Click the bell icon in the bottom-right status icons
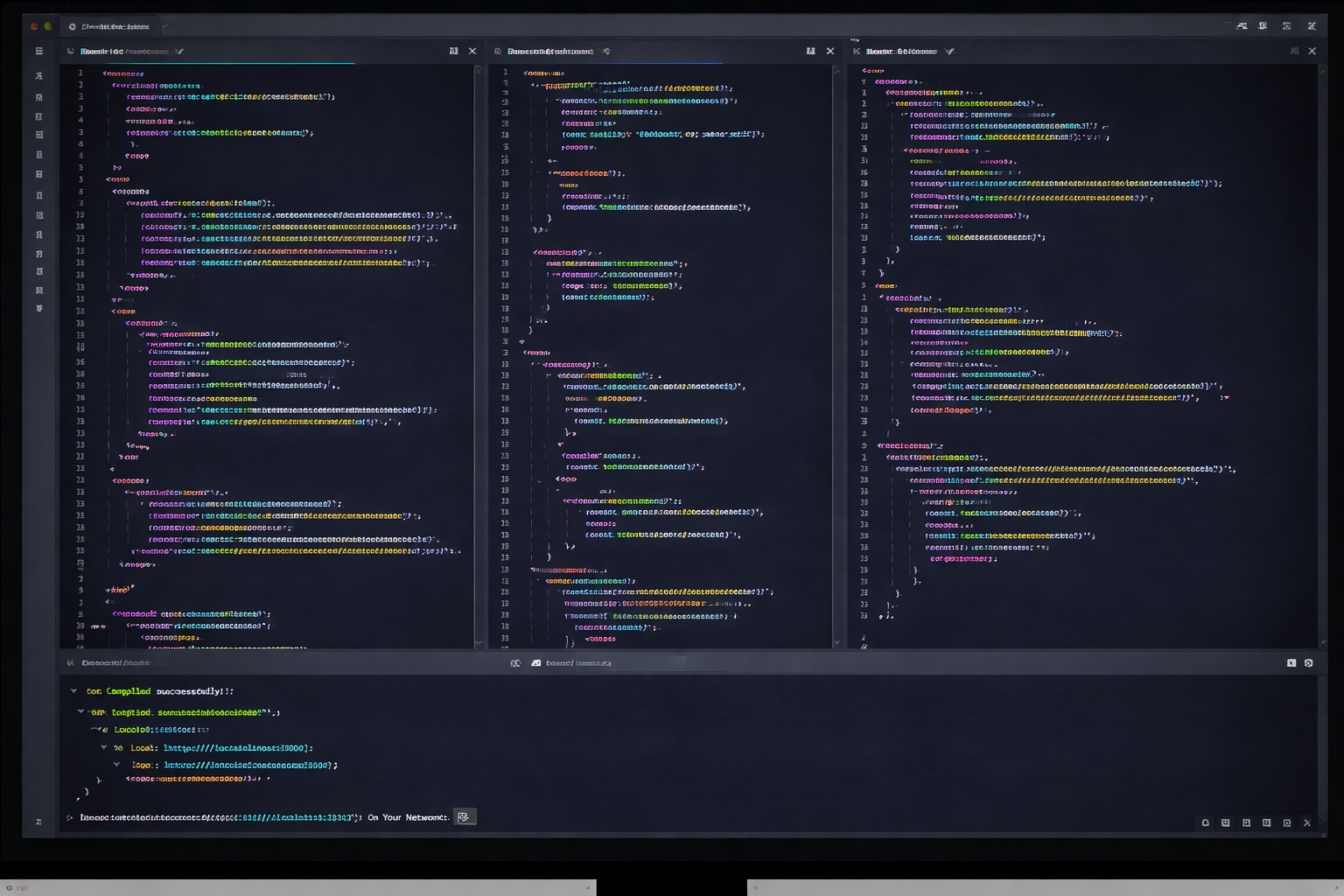This screenshot has width=1344, height=896. pos(1205,822)
